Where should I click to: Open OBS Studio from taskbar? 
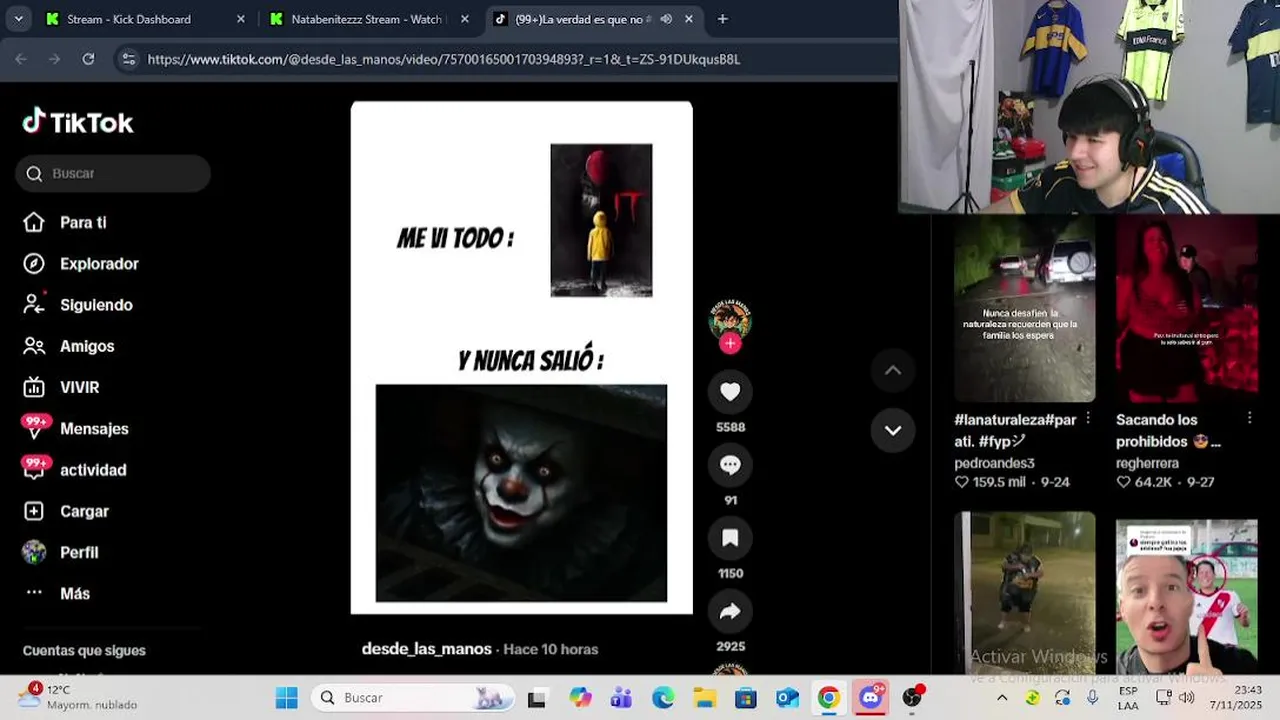tap(912, 697)
